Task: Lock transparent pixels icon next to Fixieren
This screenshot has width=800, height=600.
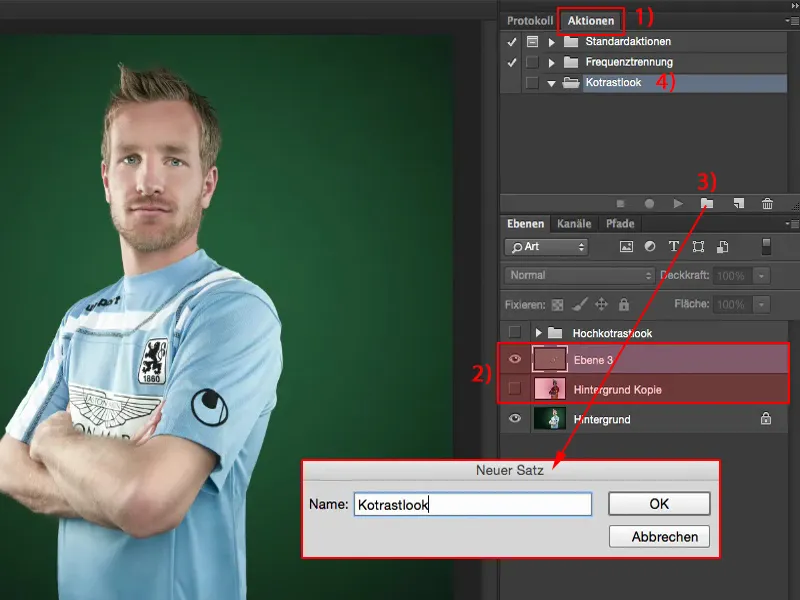Action: tap(558, 305)
